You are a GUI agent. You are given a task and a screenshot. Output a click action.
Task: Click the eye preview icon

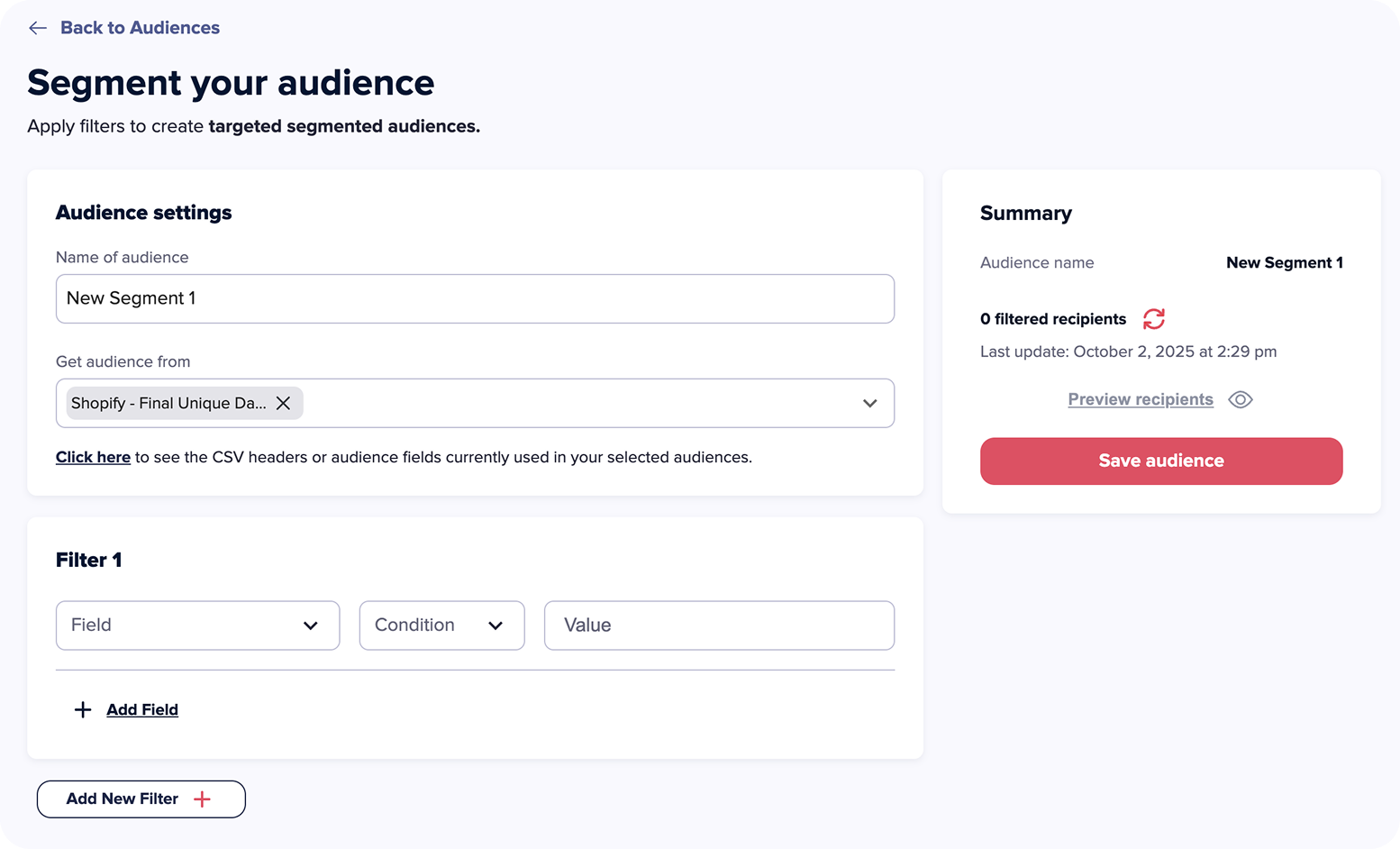pos(1241,399)
